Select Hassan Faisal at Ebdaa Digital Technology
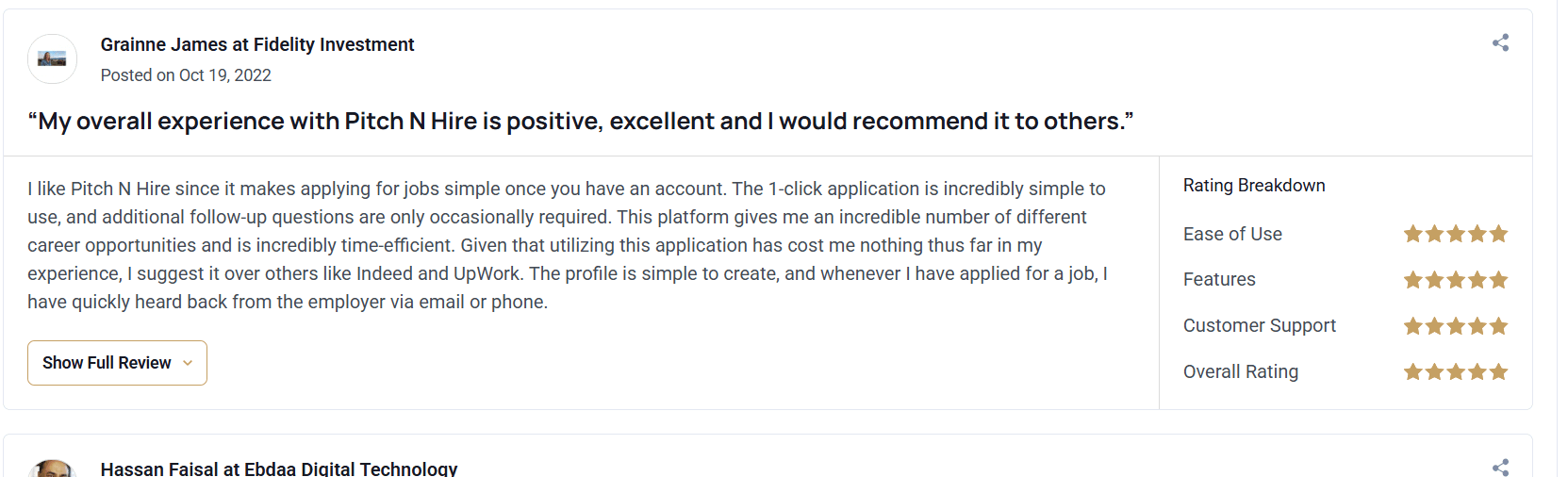 coord(279,469)
